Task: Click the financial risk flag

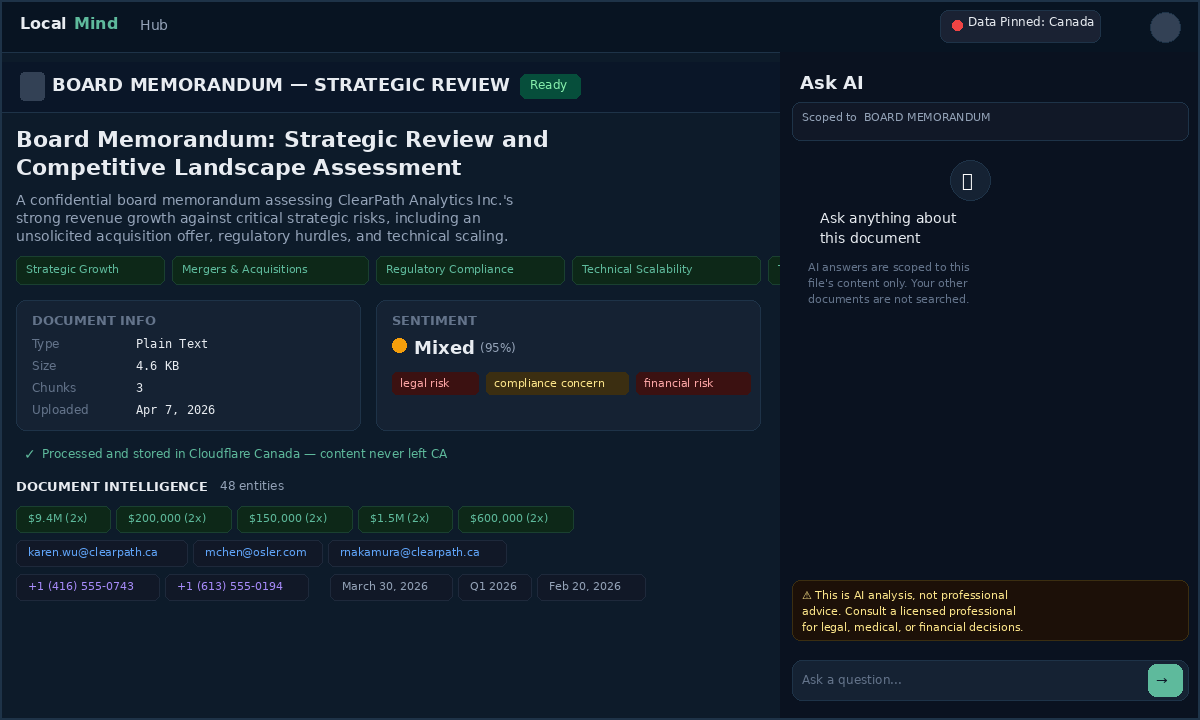Action: point(693,384)
